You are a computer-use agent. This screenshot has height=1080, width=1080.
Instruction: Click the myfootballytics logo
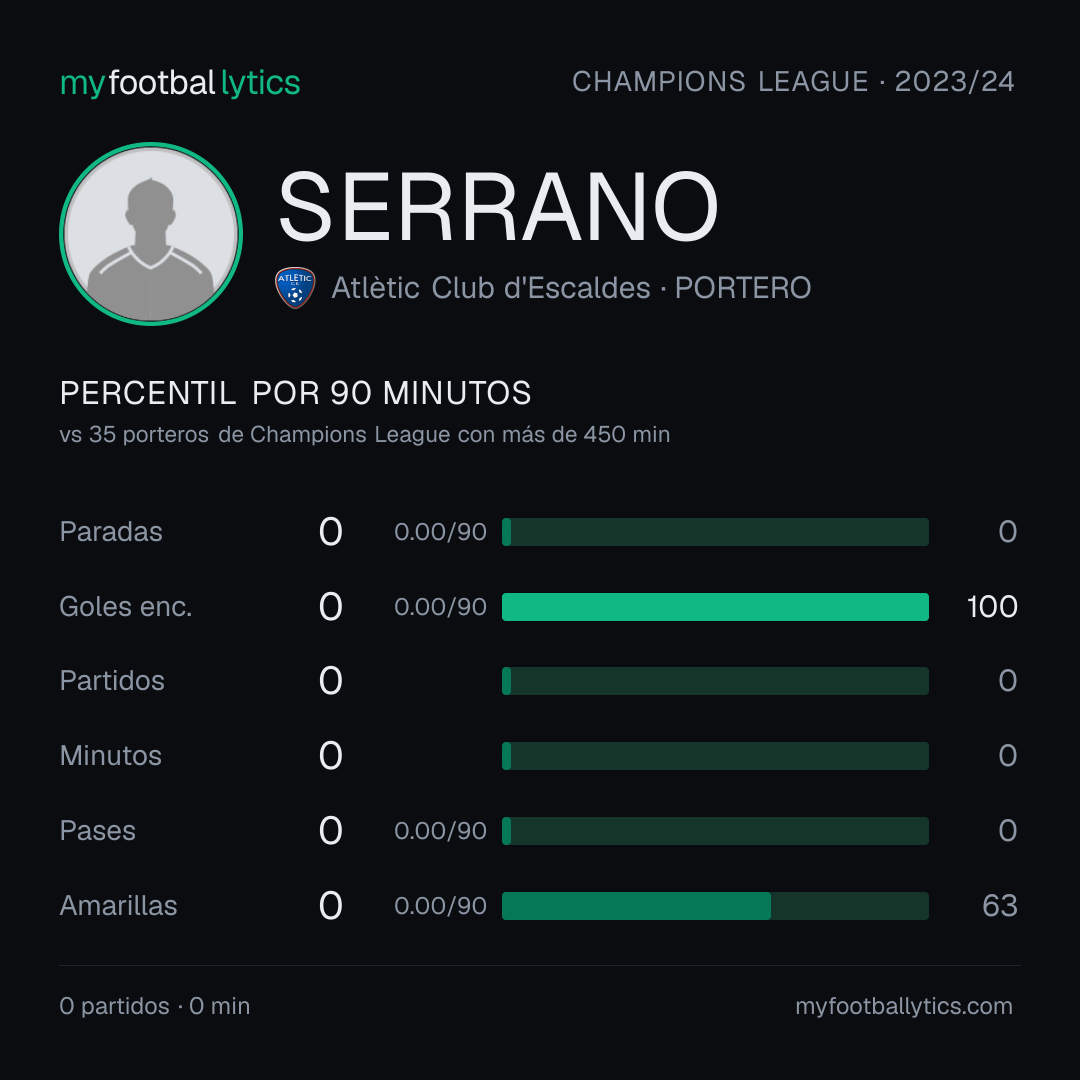point(180,83)
